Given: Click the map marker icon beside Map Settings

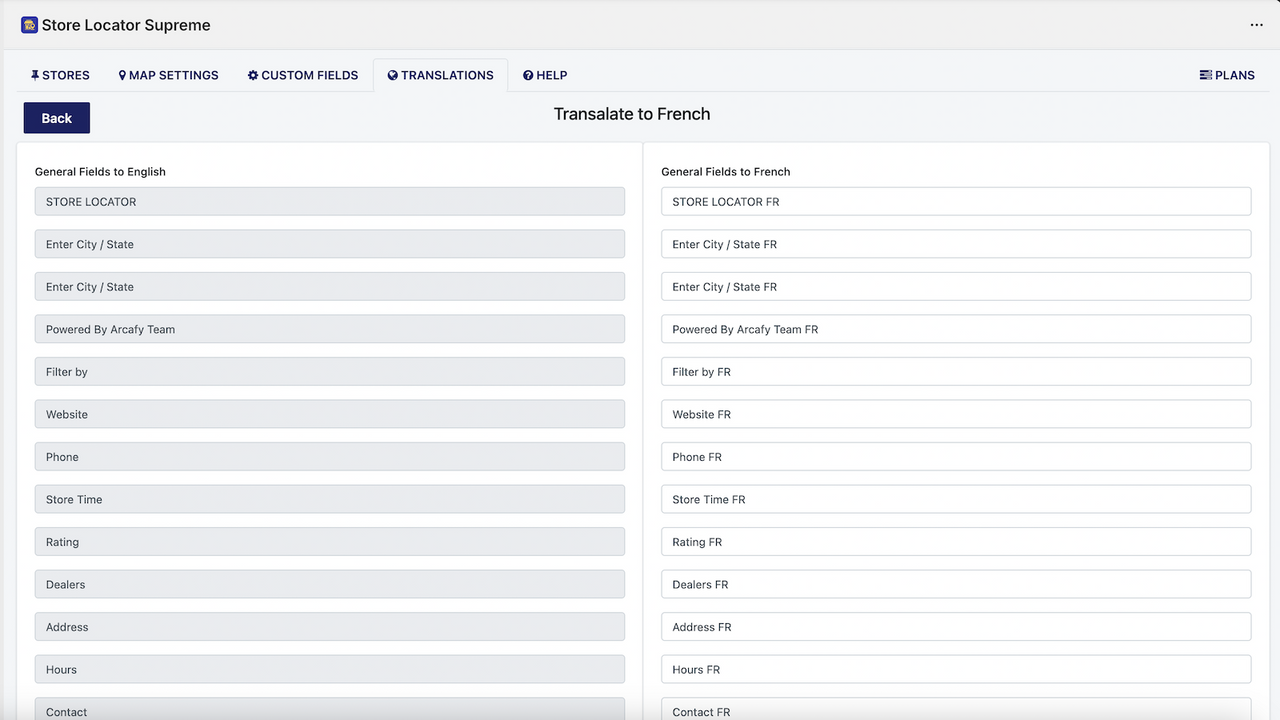Looking at the screenshot, I should (x=122, y=75).
